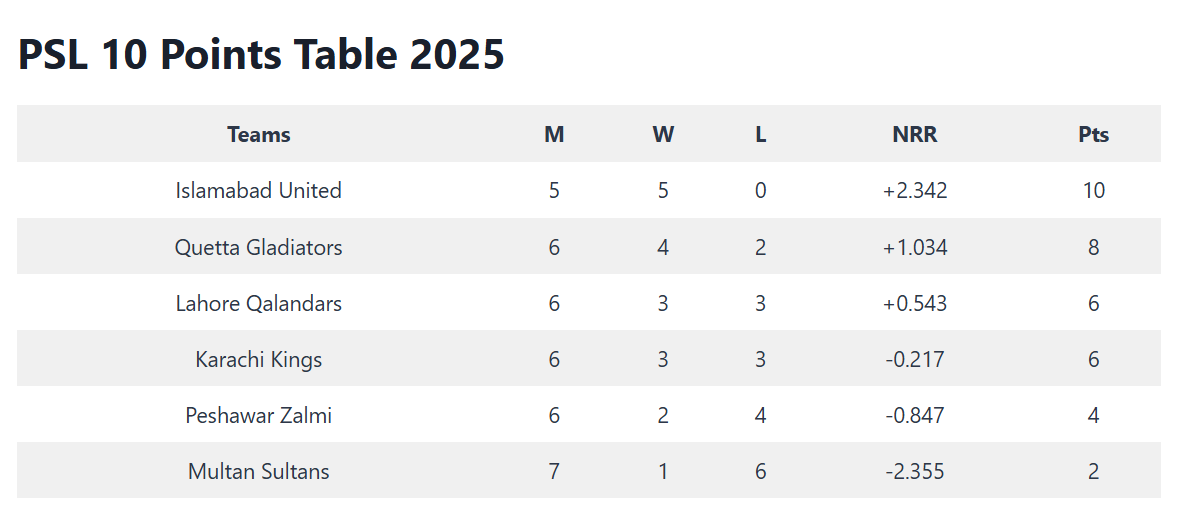This screenshot has height=530, width=1188.
Task: Click Islamabad United's NRR value +2.342
Action: (914, 190)
